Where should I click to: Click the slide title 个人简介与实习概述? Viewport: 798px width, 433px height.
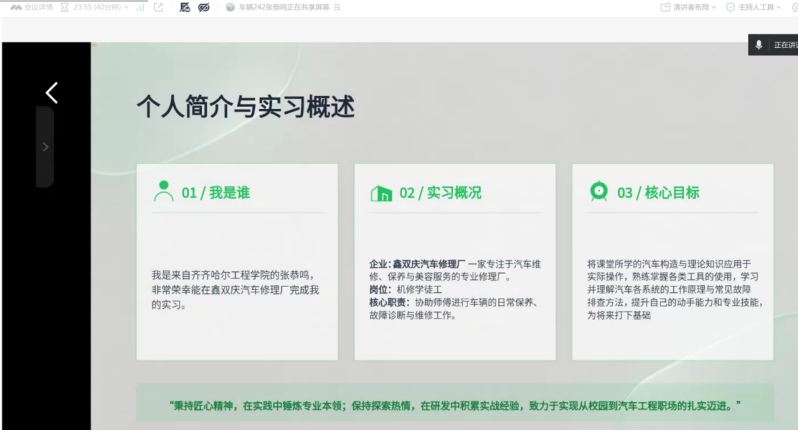[246, 107]
